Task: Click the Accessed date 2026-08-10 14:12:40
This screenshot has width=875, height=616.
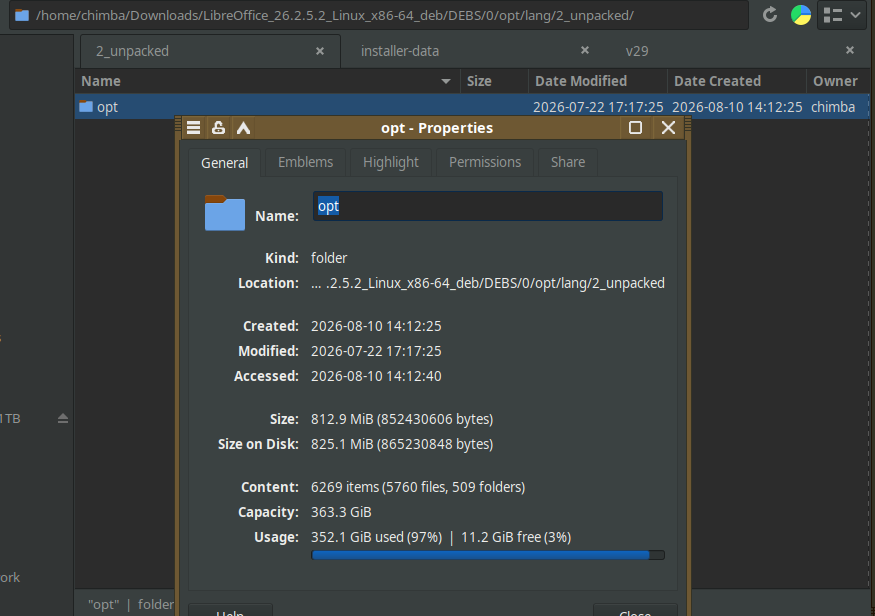Action: [x=376, y=377]
